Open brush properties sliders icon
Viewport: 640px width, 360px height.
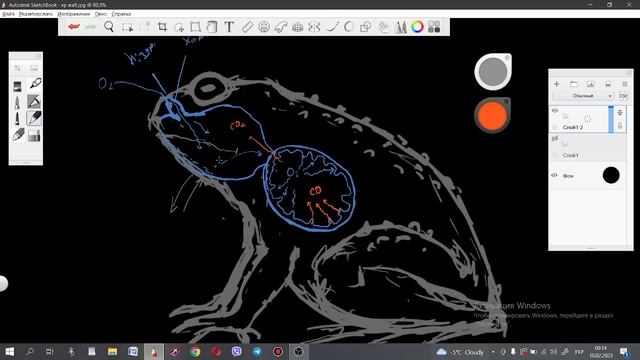18,68
